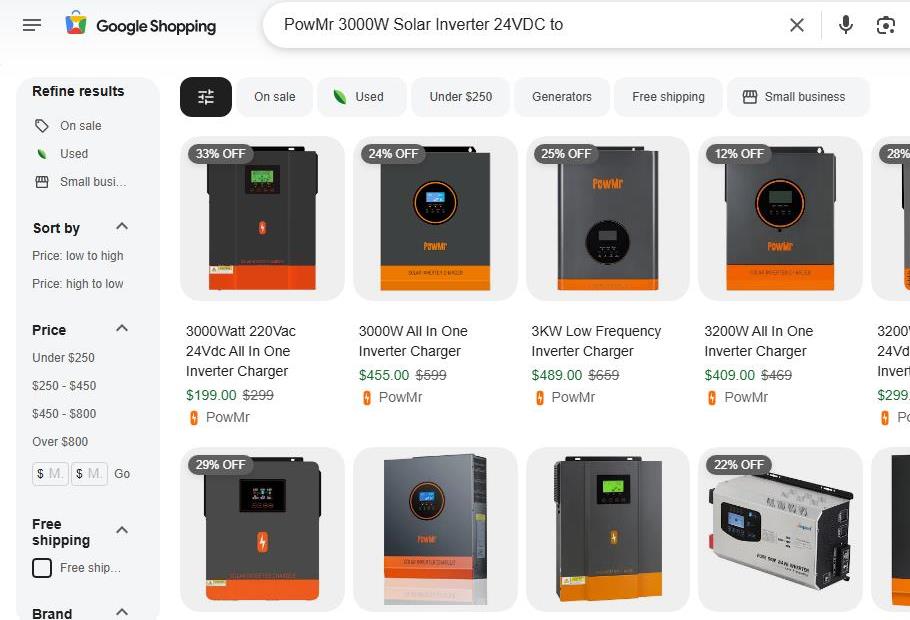Select the Generators filter chip
910x620 pixels.
(562, 97)
